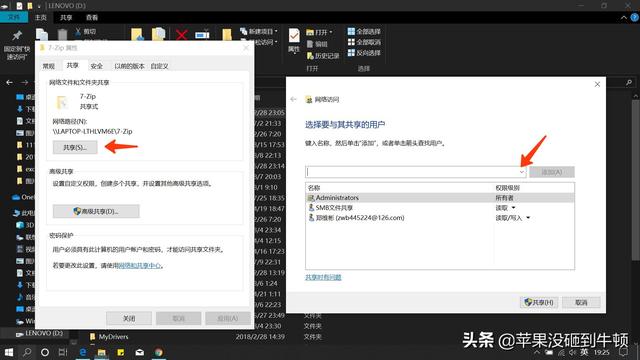Open the 文件 menu in Explorer ribbon

14,17
